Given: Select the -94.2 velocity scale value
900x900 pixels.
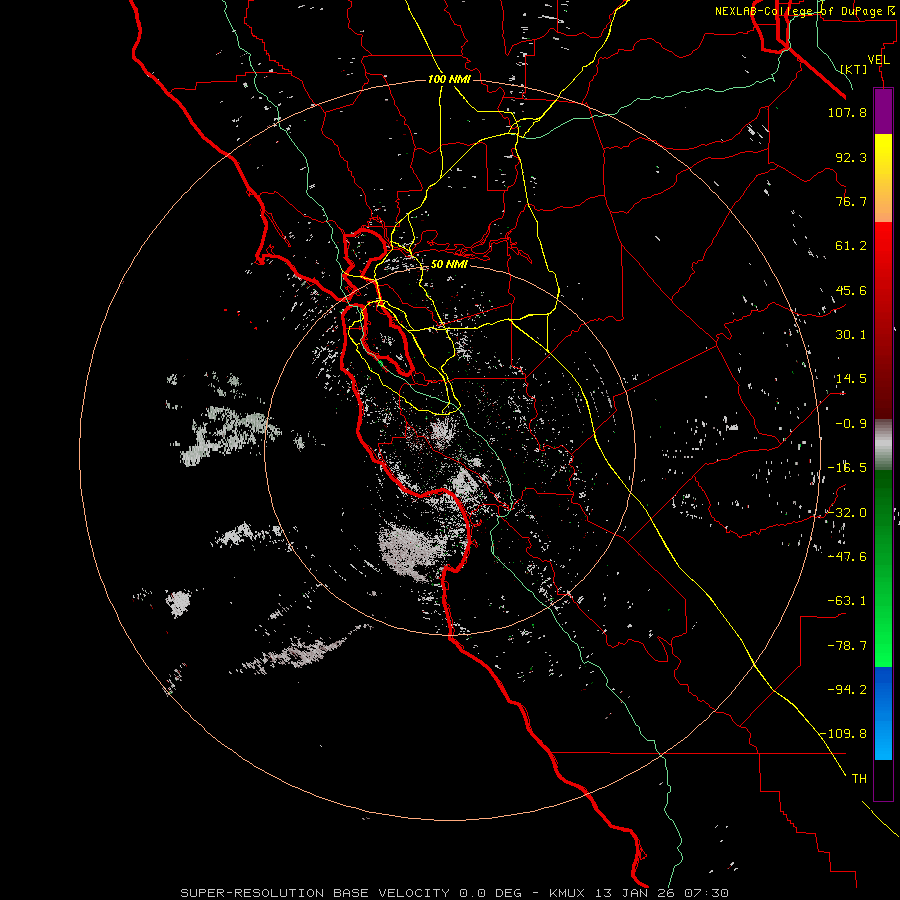Looking at the screenshot, I should [847, 689].
